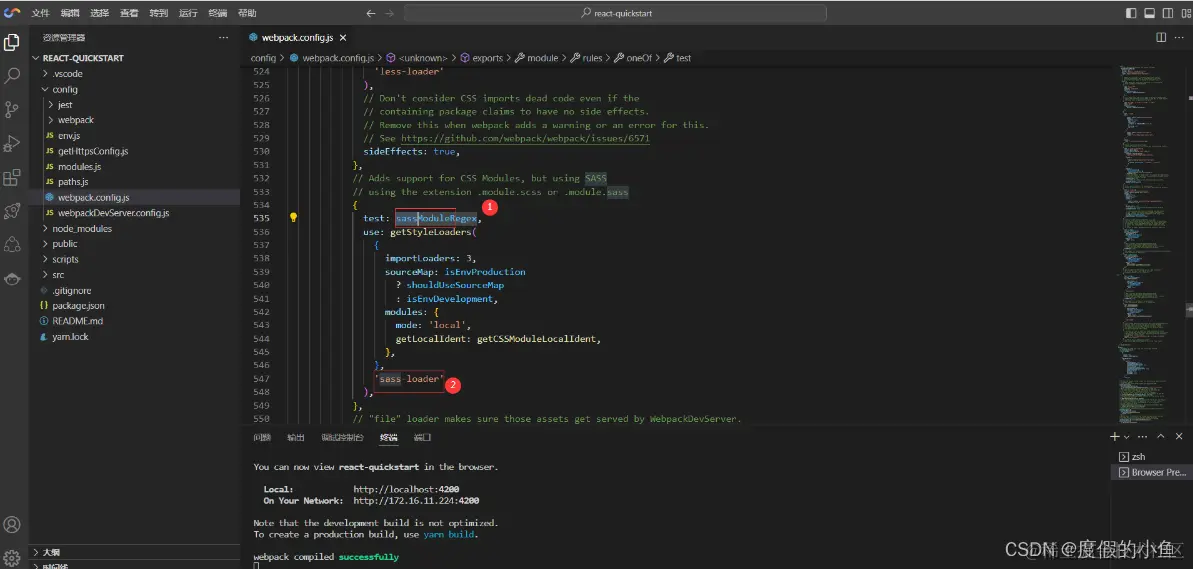Click the app logo in the title bar

click(x=12, y=13)
